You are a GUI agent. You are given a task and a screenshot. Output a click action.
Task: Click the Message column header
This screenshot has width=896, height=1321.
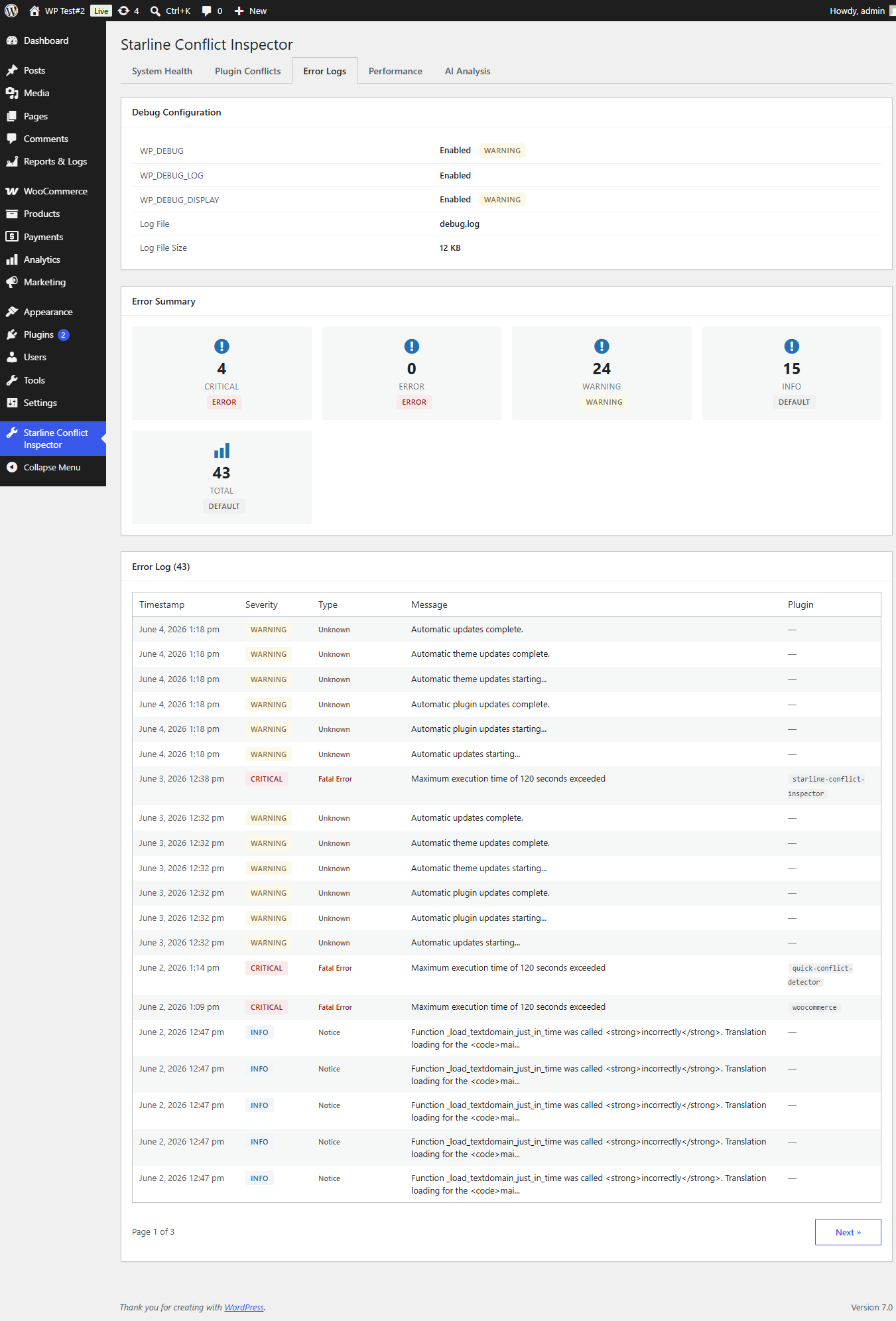(x=429, y=604)
